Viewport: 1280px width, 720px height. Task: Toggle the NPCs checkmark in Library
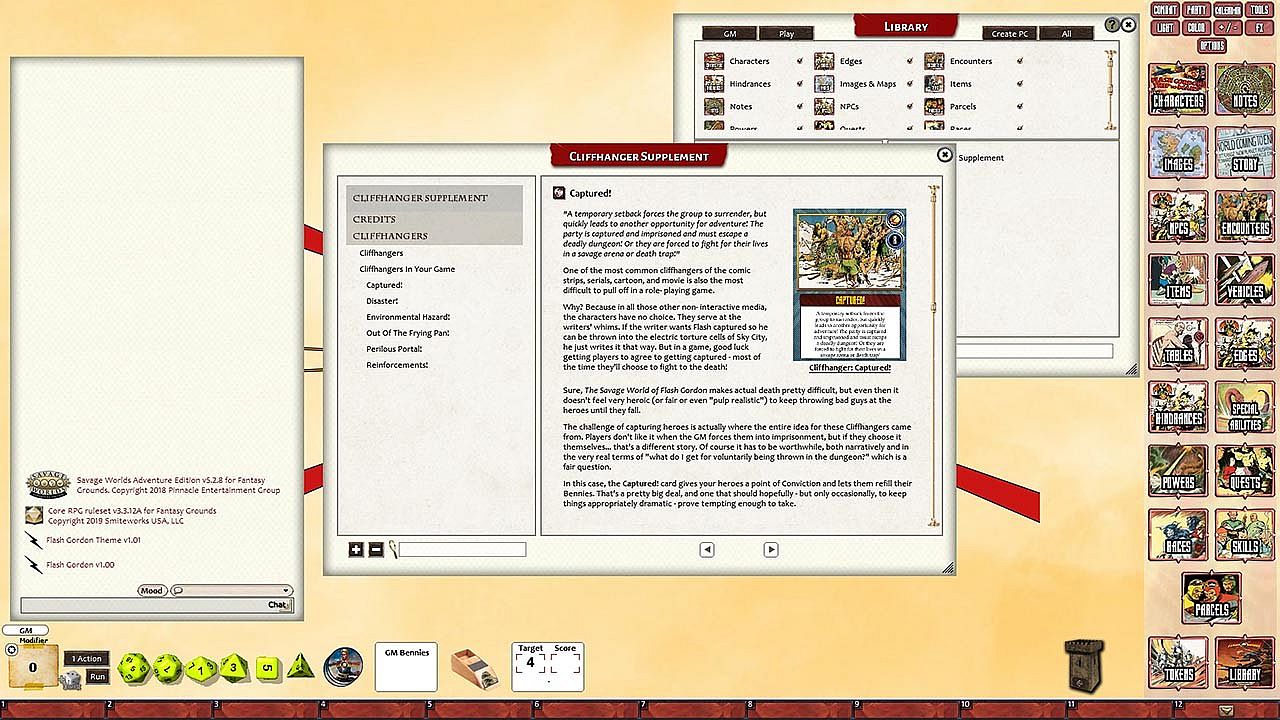click(909, 106)
